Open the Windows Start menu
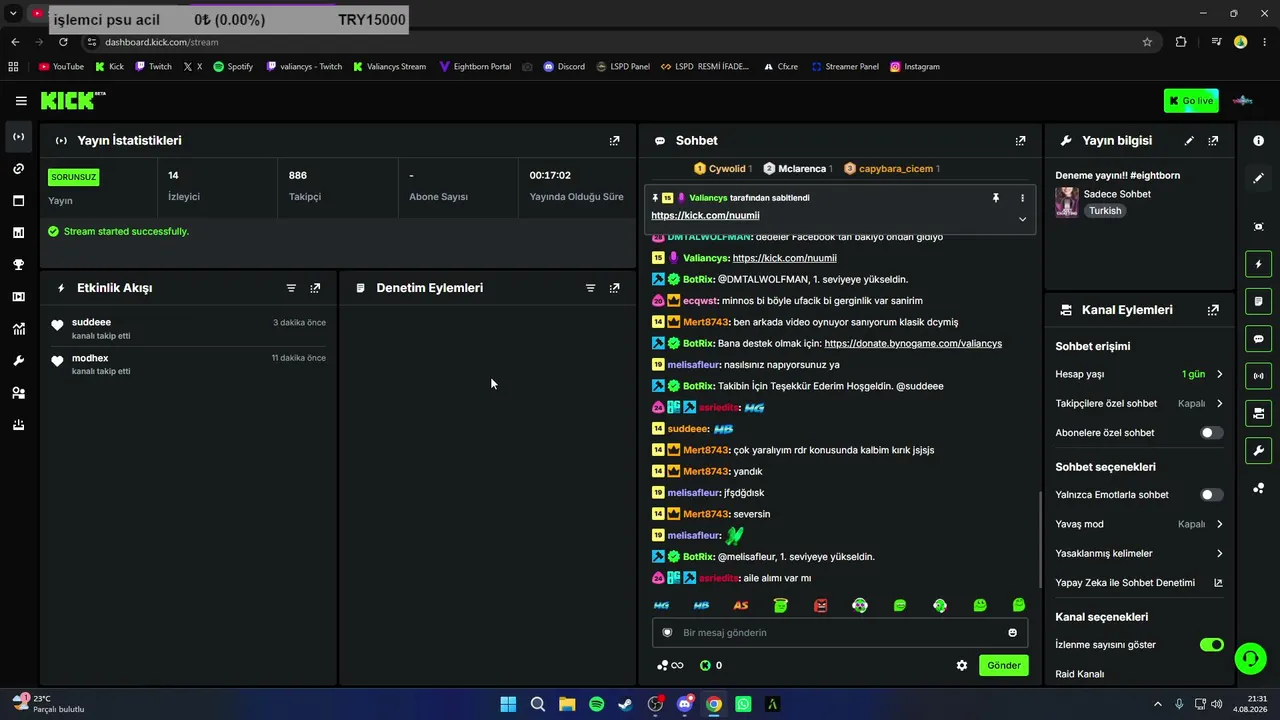The width and height of the screenshot is (1280, 720). click(x=508, y=704)
